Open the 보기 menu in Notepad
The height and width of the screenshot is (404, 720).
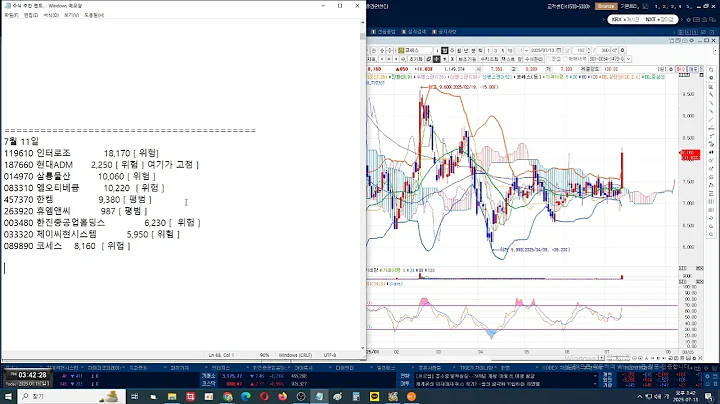71,15
